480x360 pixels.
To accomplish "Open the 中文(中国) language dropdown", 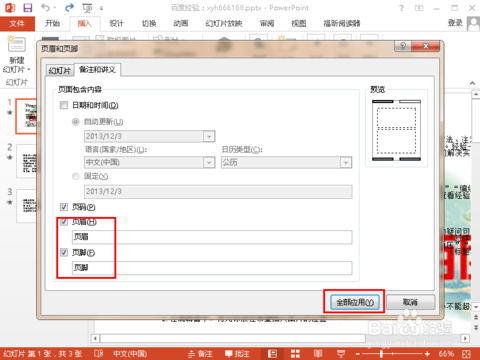I will pyautogui.click(x=209, y=162).
